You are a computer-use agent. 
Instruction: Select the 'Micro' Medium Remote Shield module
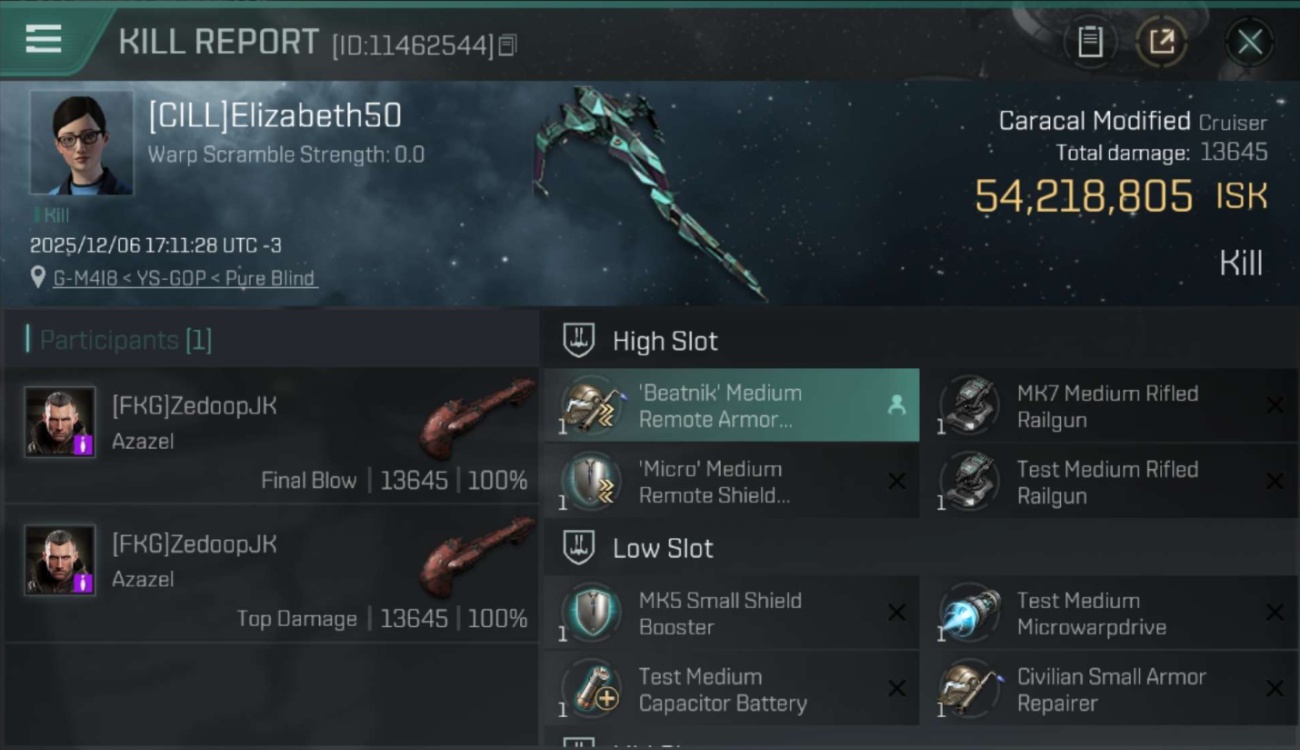(731, 481)
